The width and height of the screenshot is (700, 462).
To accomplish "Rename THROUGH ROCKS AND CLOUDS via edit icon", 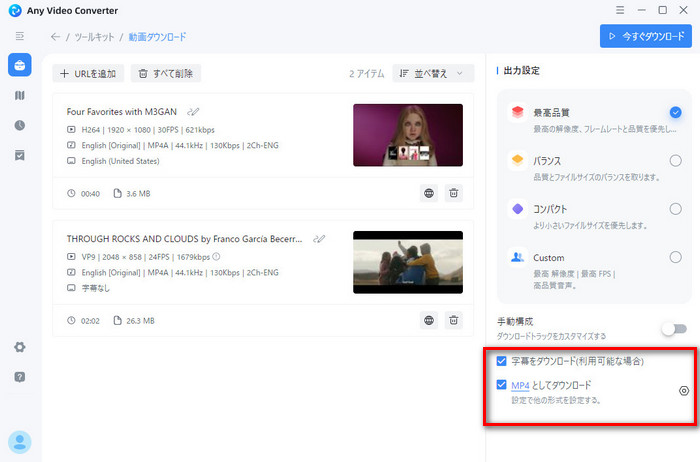I will click(x=319, y=239).
